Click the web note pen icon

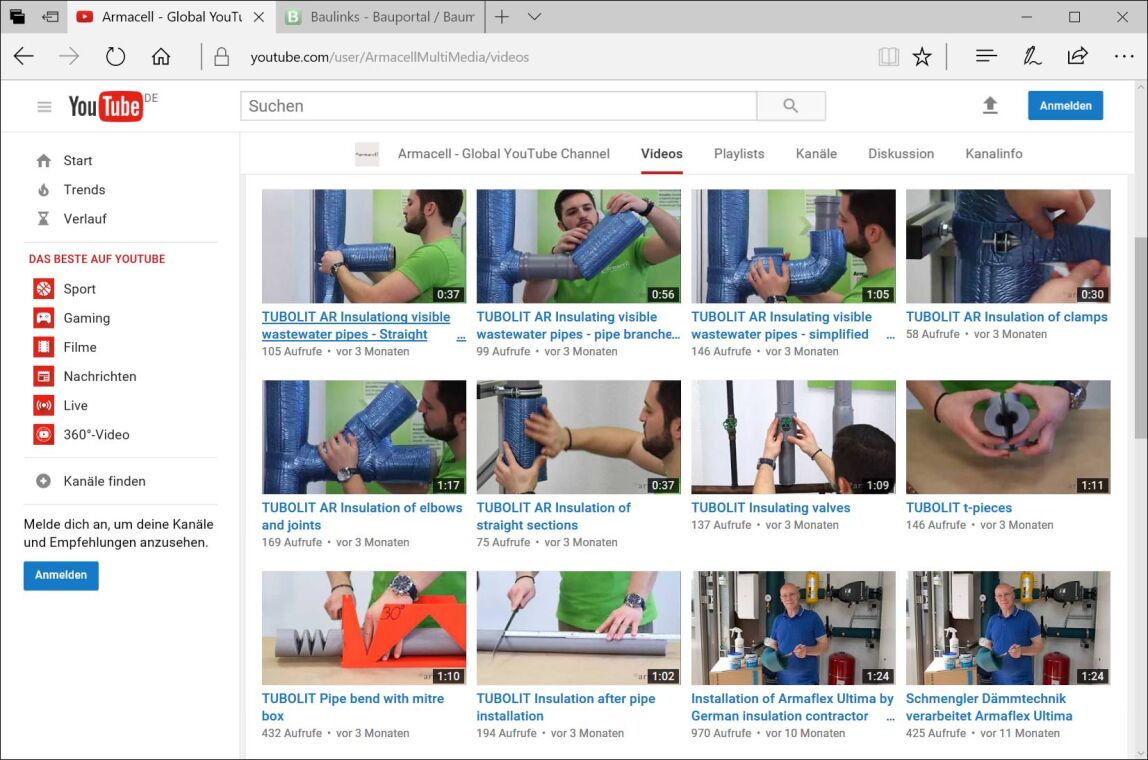(1032, 56)
